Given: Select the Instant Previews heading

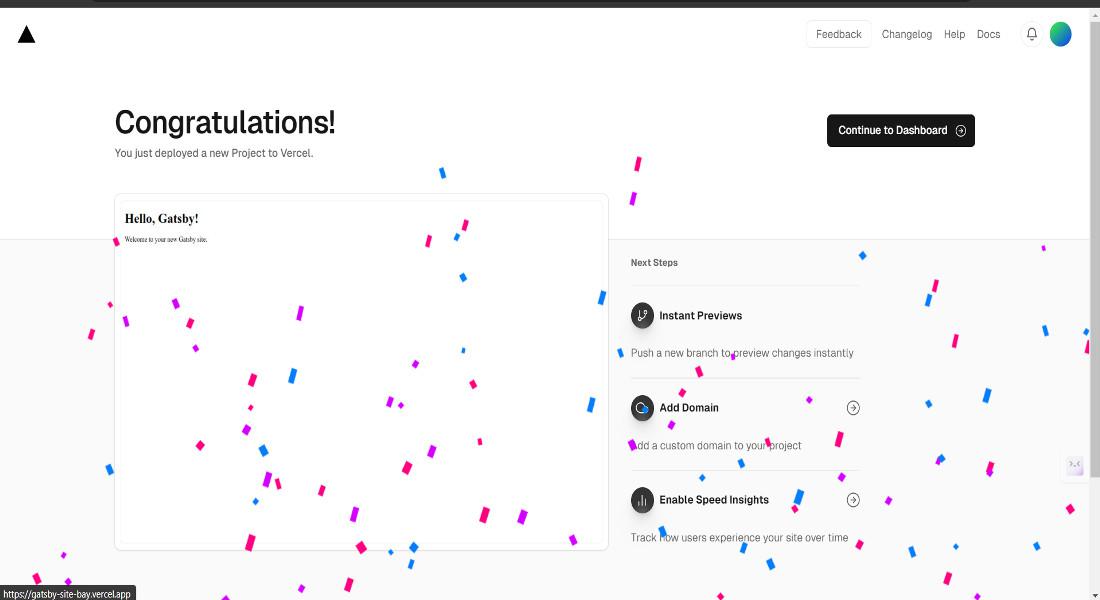Looking at the screenshot, I should pyautogui.click(x=700, y=316).
